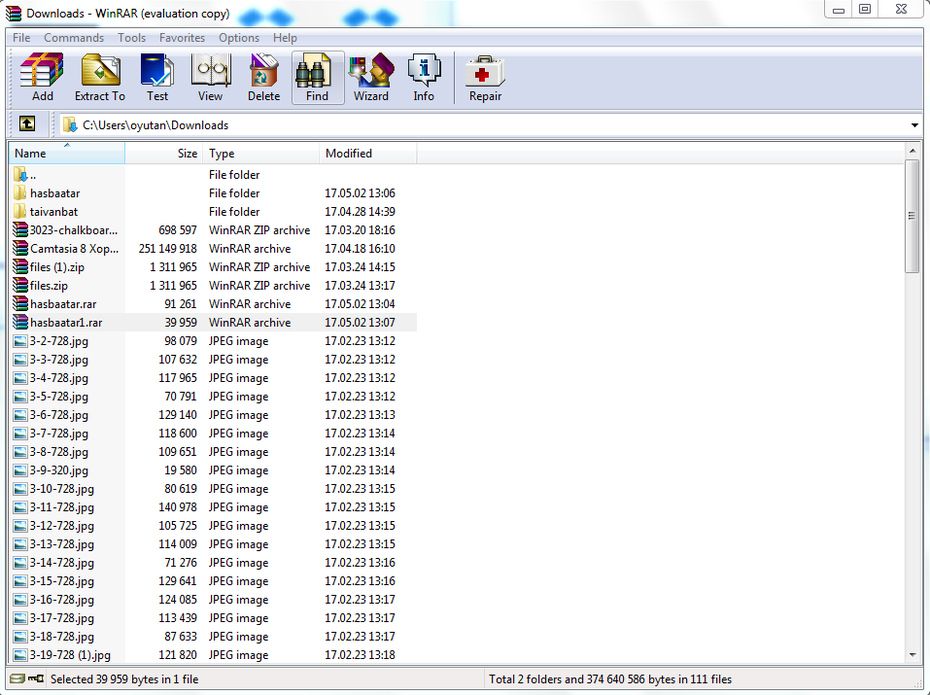Image resolution: width=930 pixels, height=695 pixels.
Task: Click the Info toolbar icon
Action: pyautogui.click(x=424, y=75)
